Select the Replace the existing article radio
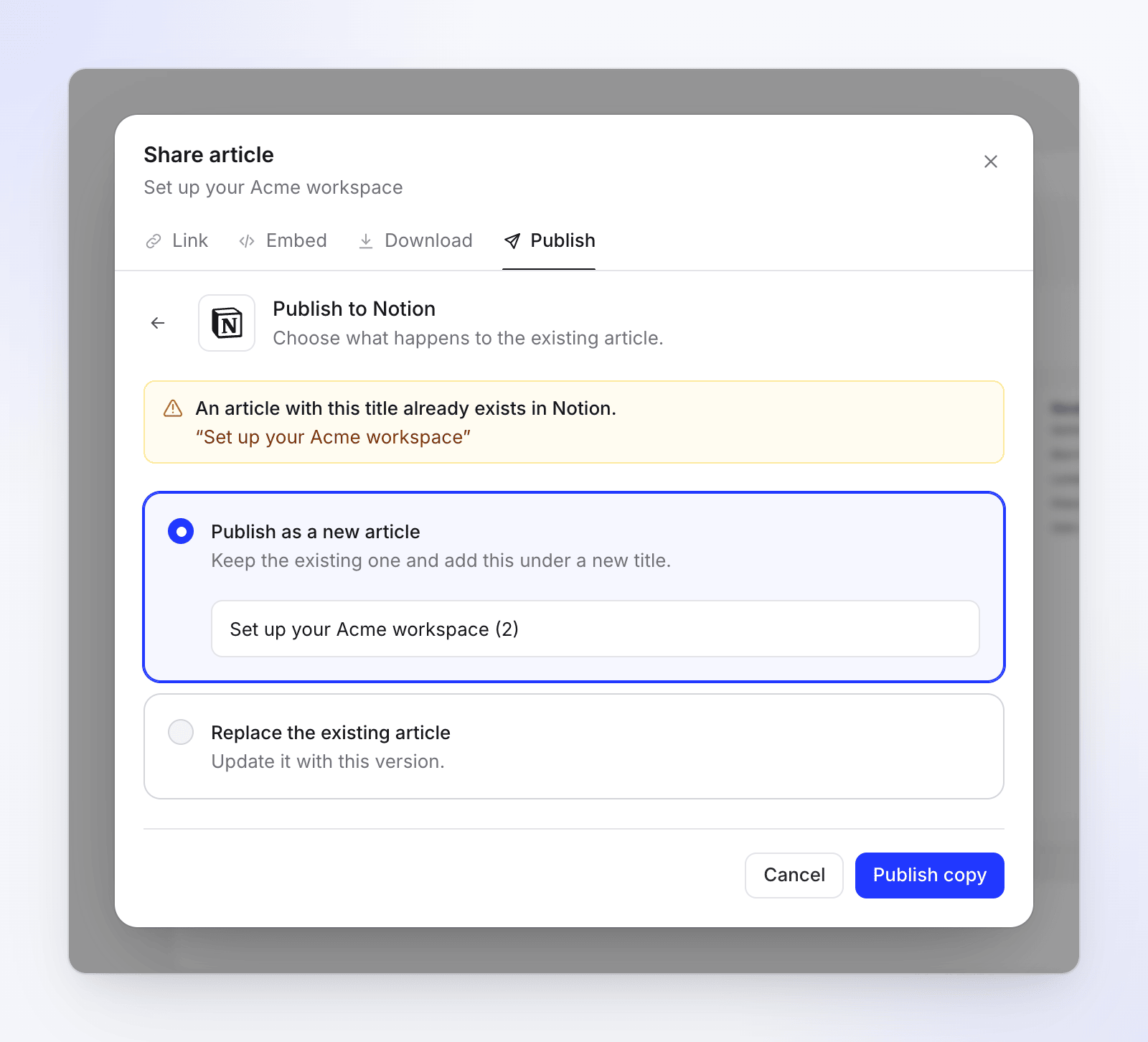The image size is (1148, 1042). click(x=181, y=733)
